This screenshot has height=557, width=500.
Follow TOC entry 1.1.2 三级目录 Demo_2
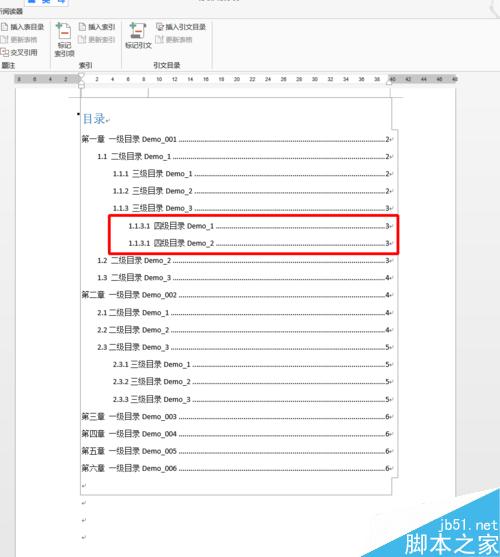point(252,191)
